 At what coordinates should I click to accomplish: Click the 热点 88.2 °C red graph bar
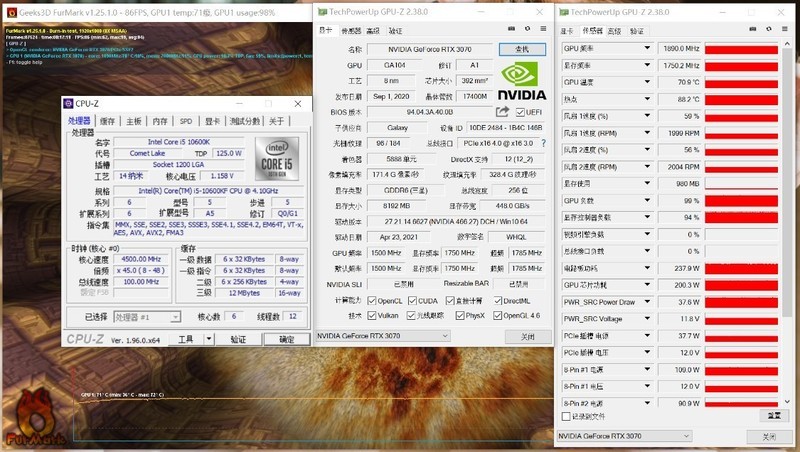click(741, 99)
